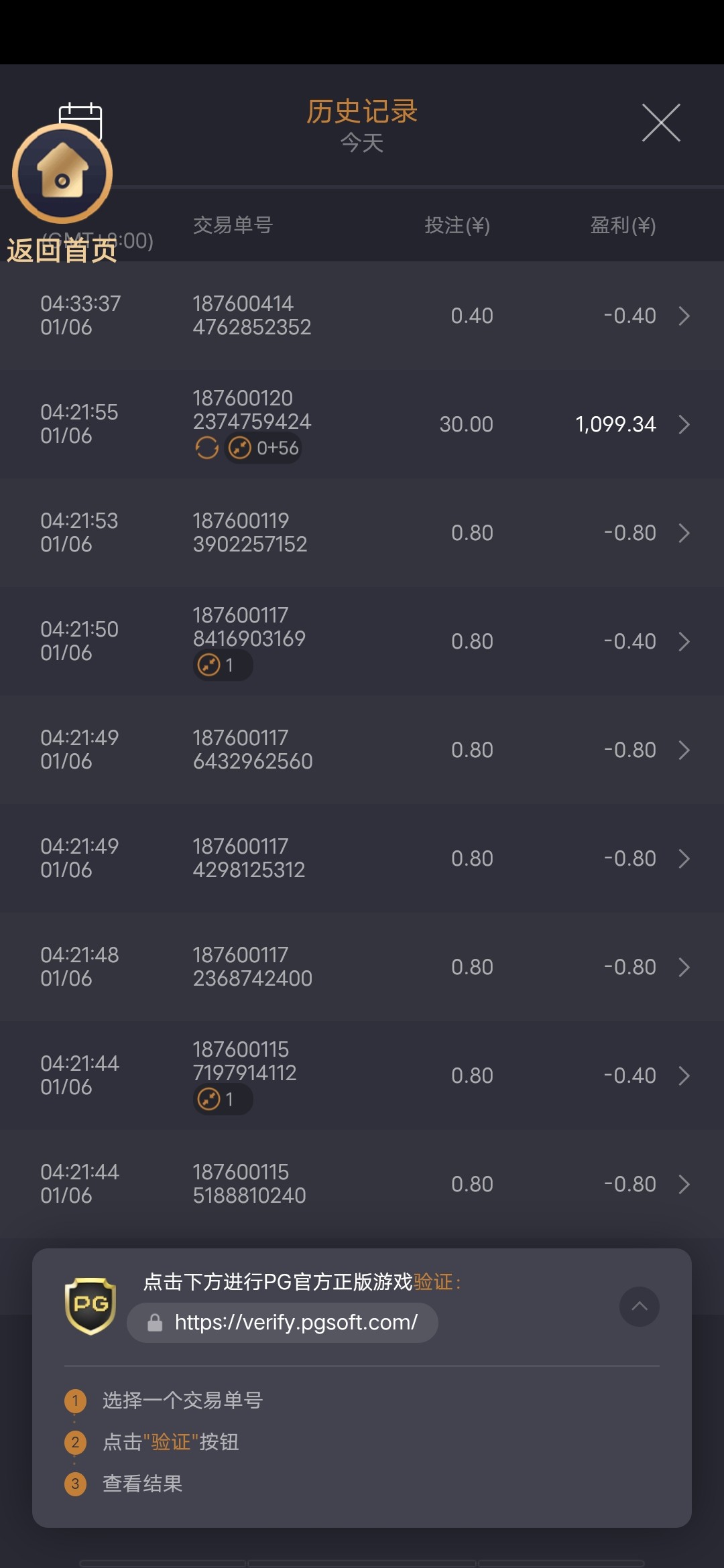Open details arrow for the 04:21:53 record
Screen dimensions: 724x1568
(684, 533)
